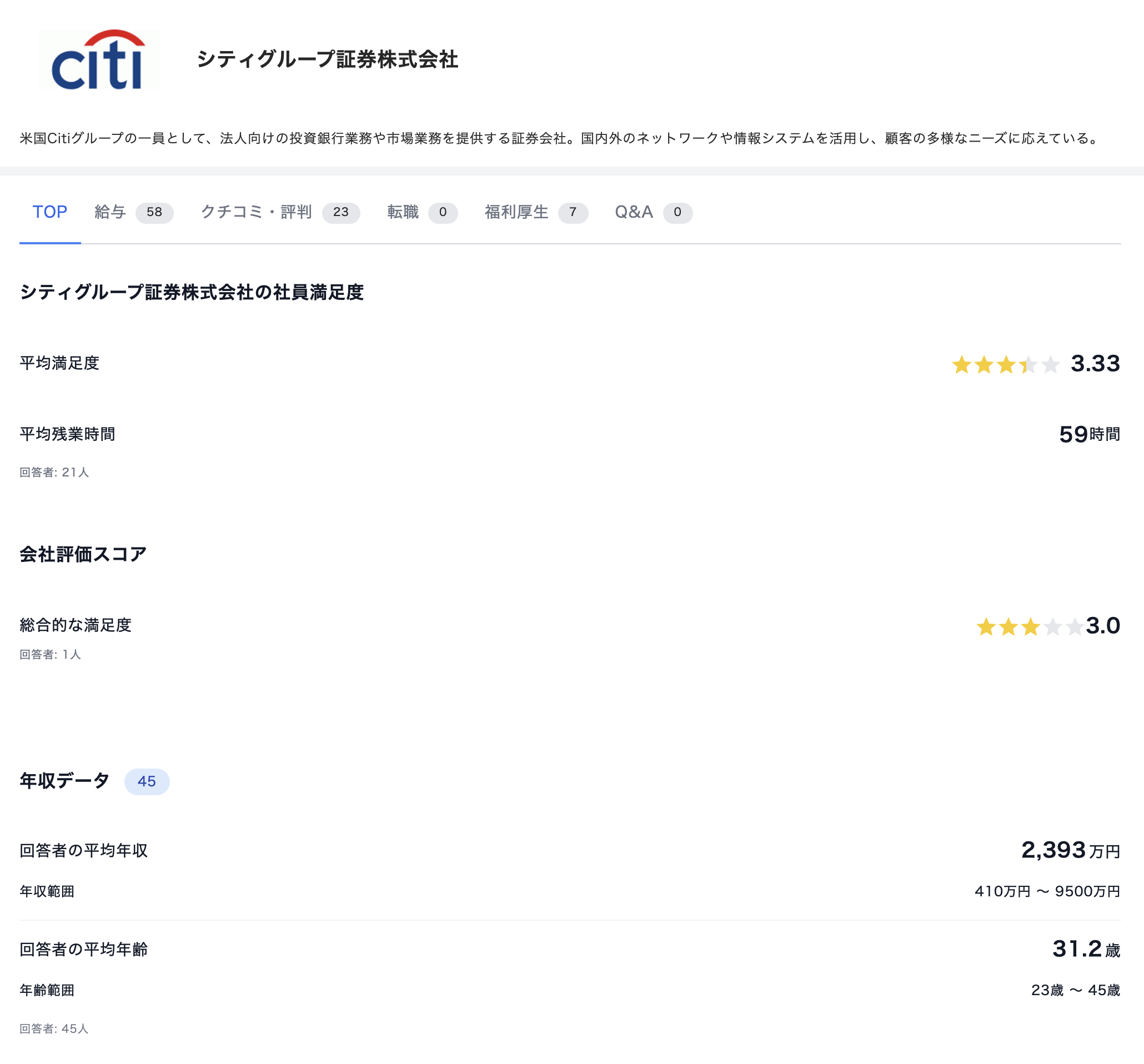Click the 総合的な満足度 star rating icons
Screen dimensions: 1144x1064
pos(1030,626)
